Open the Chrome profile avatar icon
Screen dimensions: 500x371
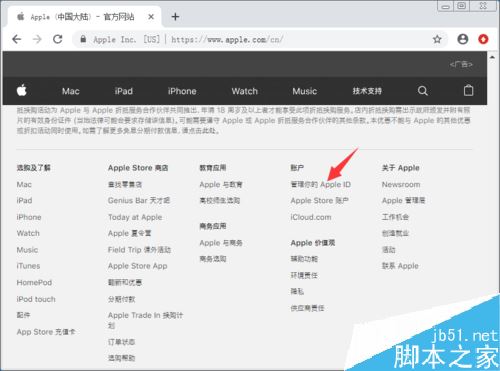coord(463,39)
